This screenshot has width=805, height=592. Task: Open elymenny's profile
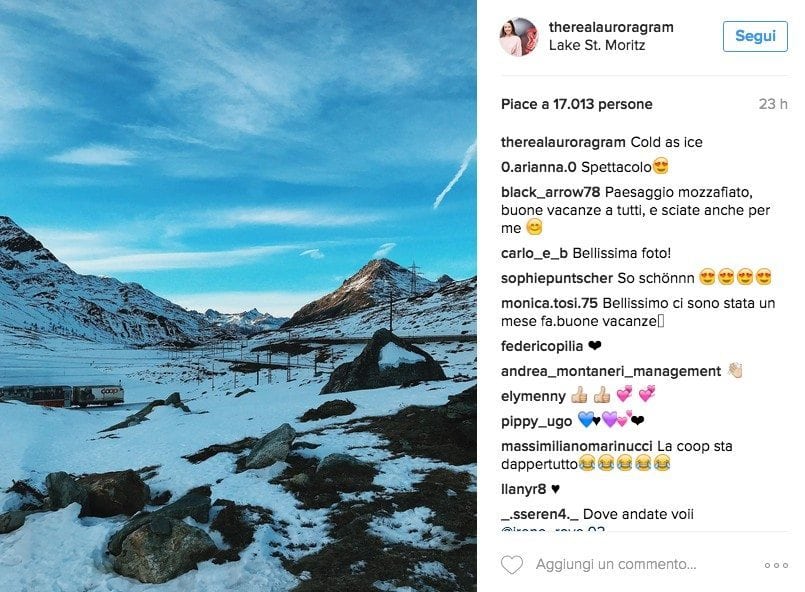coord(533,396)
